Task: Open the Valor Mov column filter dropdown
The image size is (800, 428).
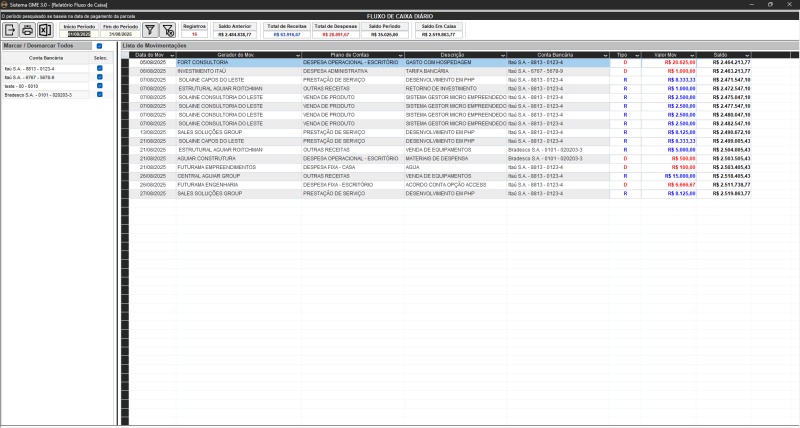Action: click(x=693, y=54)
